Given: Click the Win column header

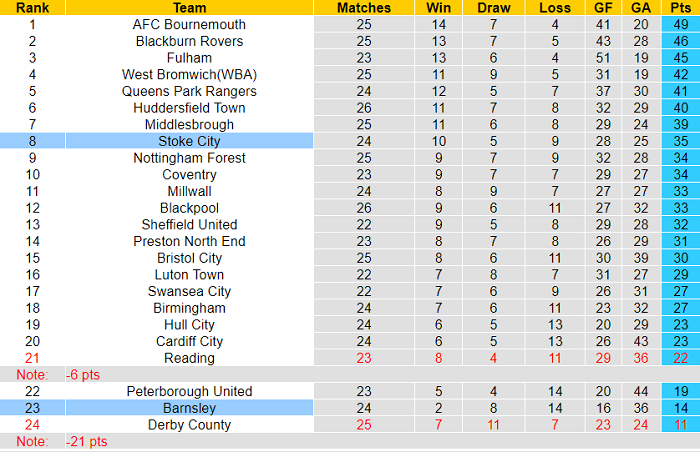Looking at the screenshot, I should [439, 7].
